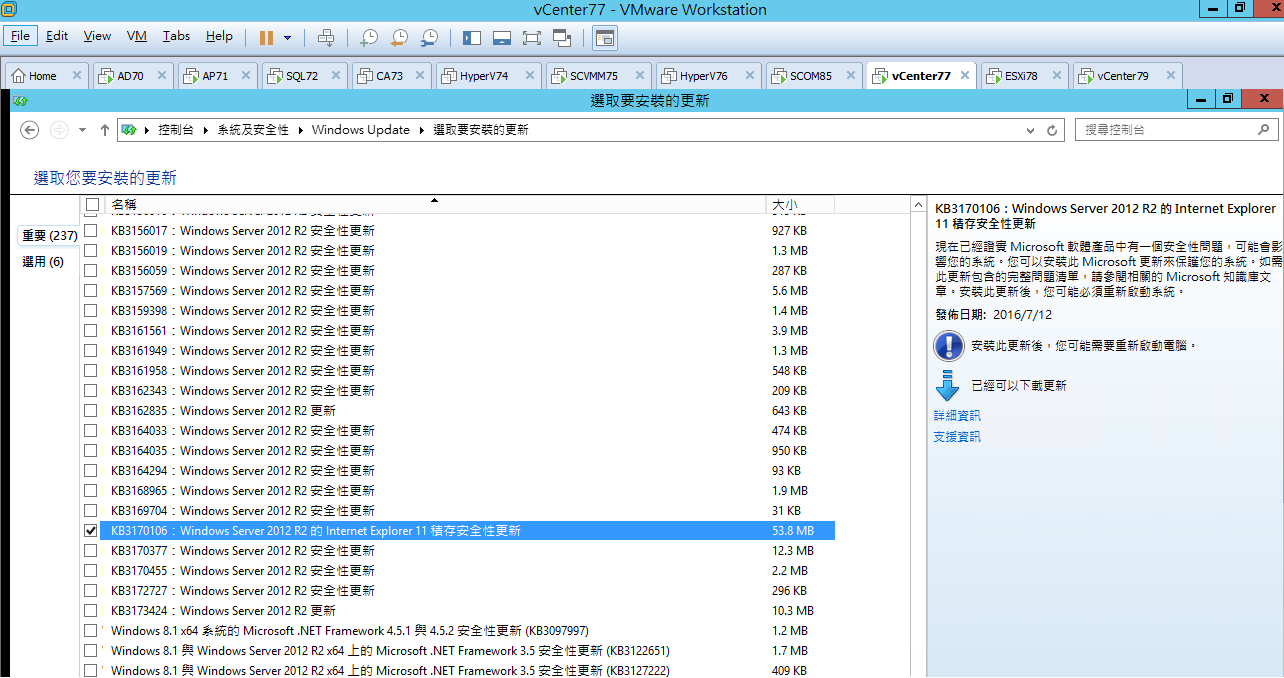Open the 支援資訊 link
This screenshot has height=678, width=1284.
coord(957,437)
